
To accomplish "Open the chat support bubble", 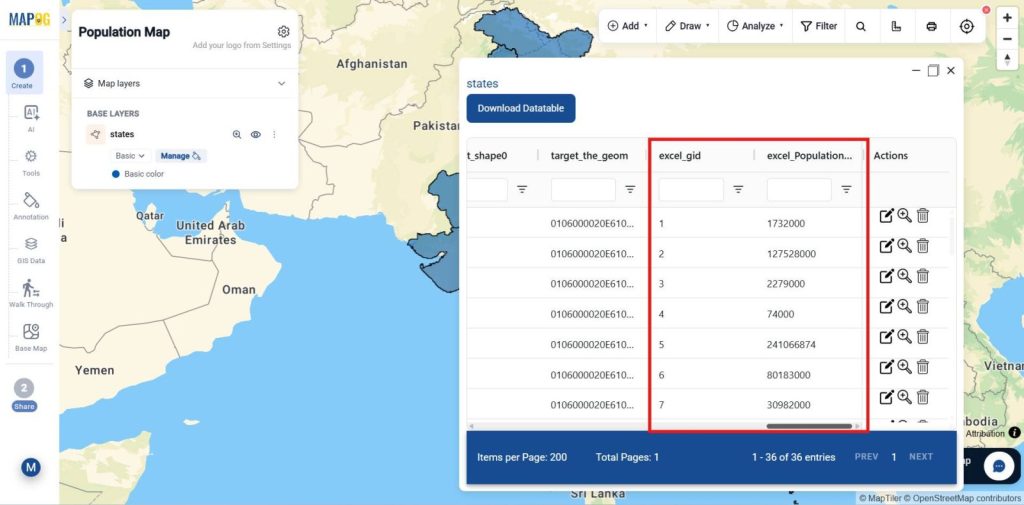I will click(x=999, y=466).
